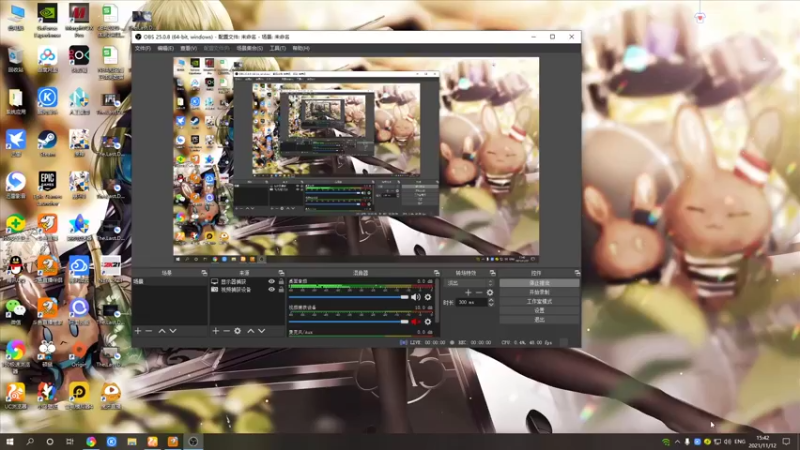Undock the 场景 scenes panel
This screenshot has width=800, height=450.
(204, 273)
